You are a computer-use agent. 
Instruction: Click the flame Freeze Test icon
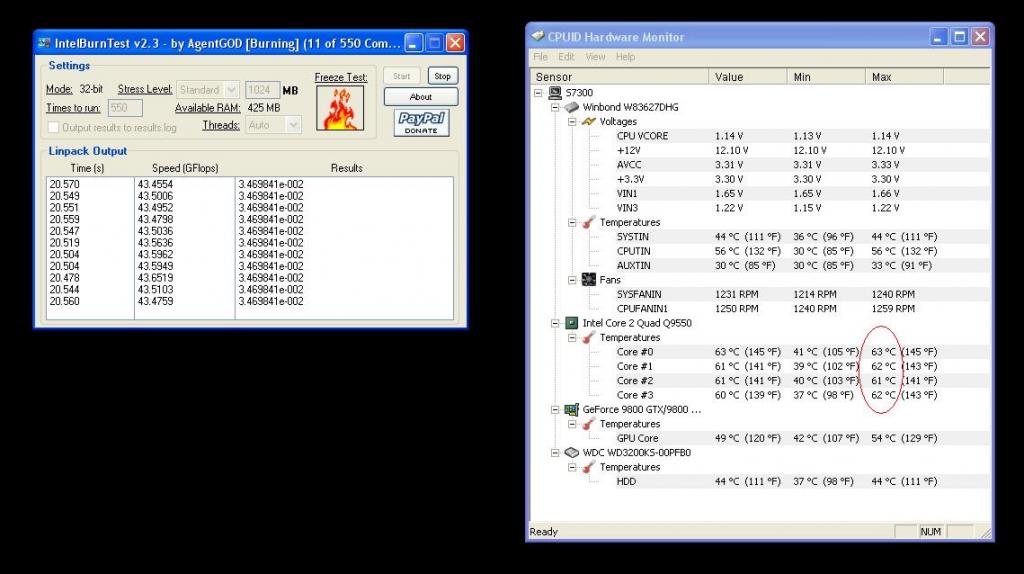point(340,108)
